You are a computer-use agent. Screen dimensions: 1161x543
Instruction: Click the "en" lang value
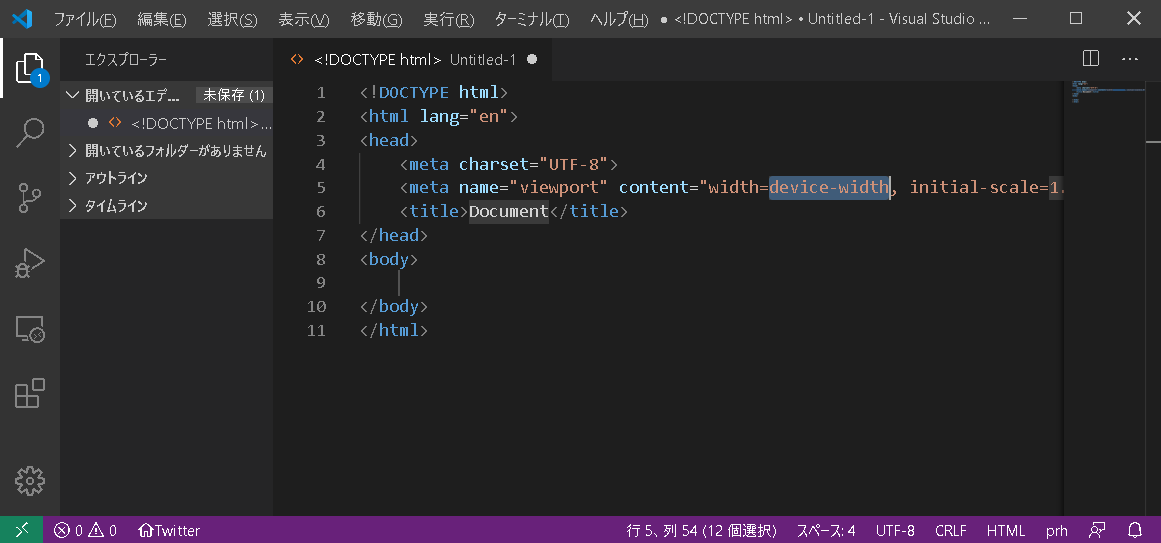click(x=489, y=116)
